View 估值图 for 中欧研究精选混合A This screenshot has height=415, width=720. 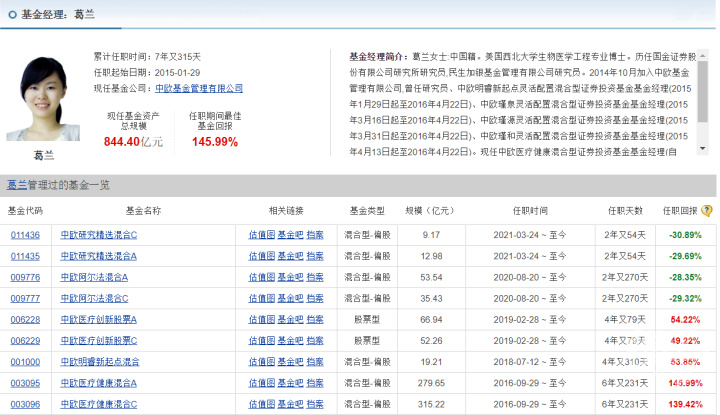tap(260, 256)
